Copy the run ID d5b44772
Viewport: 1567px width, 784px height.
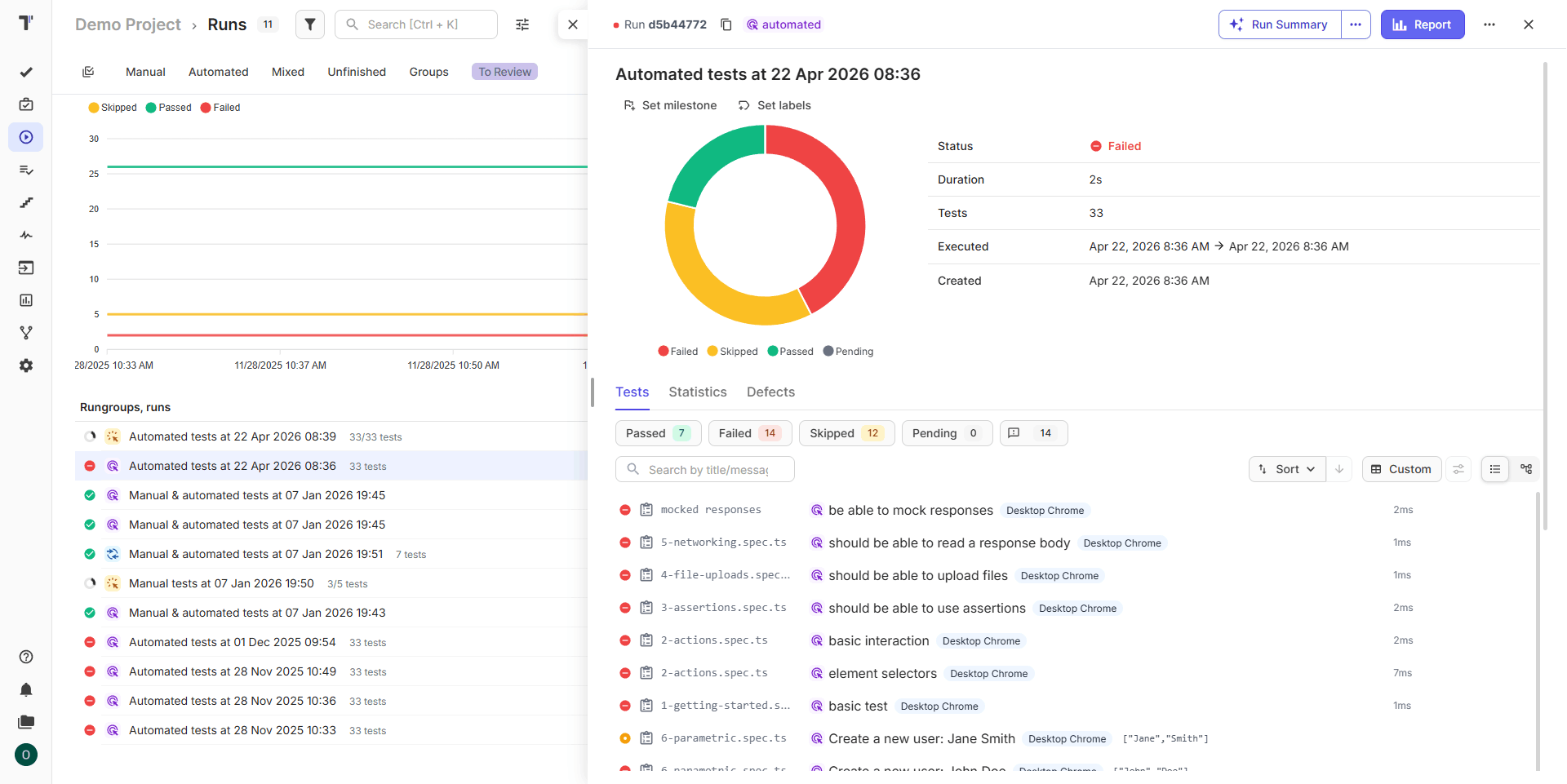pos(726,24)
